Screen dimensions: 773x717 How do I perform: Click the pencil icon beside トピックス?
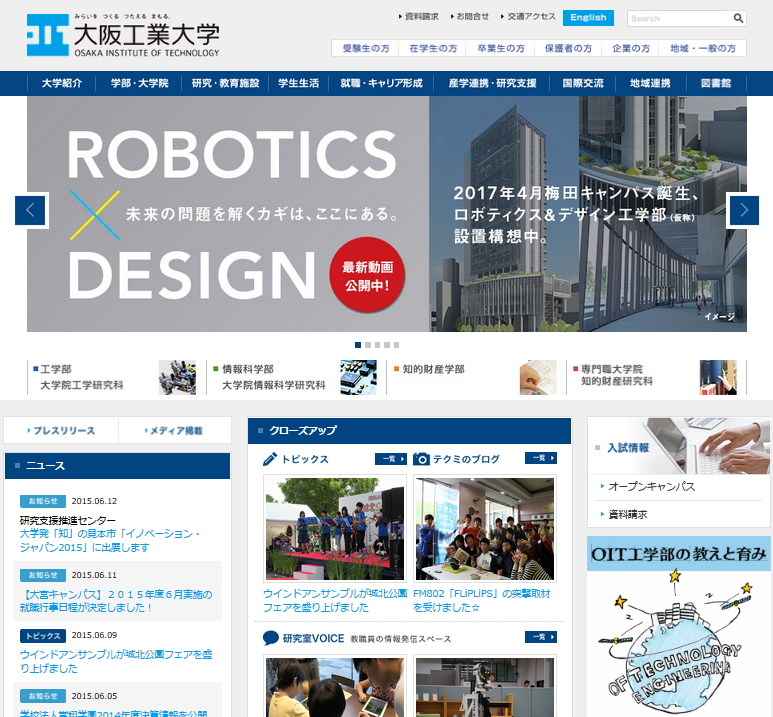click(x=270, y=459)
